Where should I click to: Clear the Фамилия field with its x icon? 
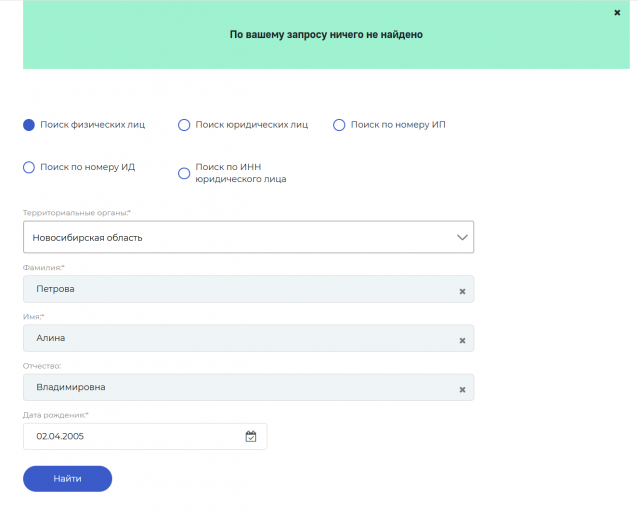coord(462,291)
